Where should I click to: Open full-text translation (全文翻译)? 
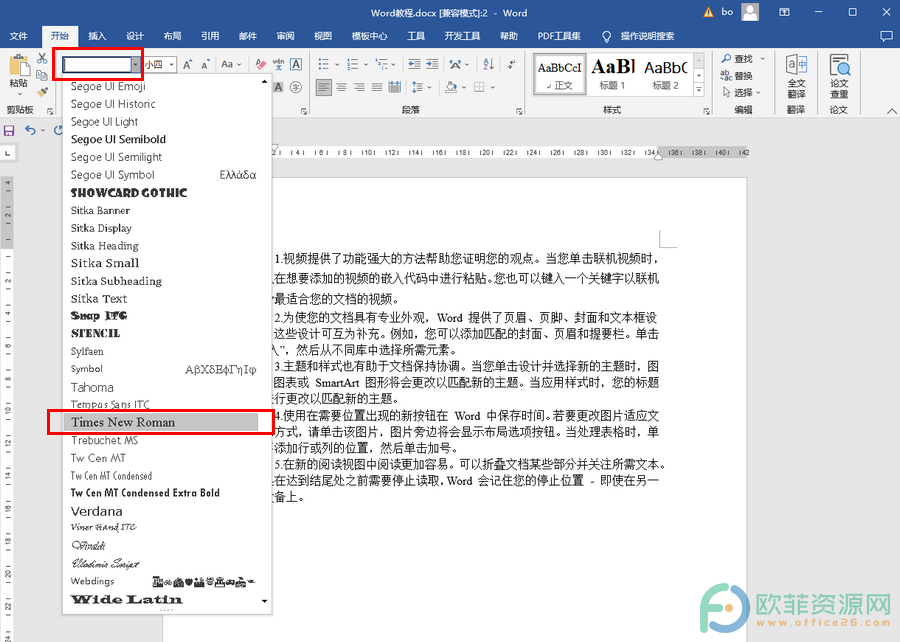click(x=796, y=76)
